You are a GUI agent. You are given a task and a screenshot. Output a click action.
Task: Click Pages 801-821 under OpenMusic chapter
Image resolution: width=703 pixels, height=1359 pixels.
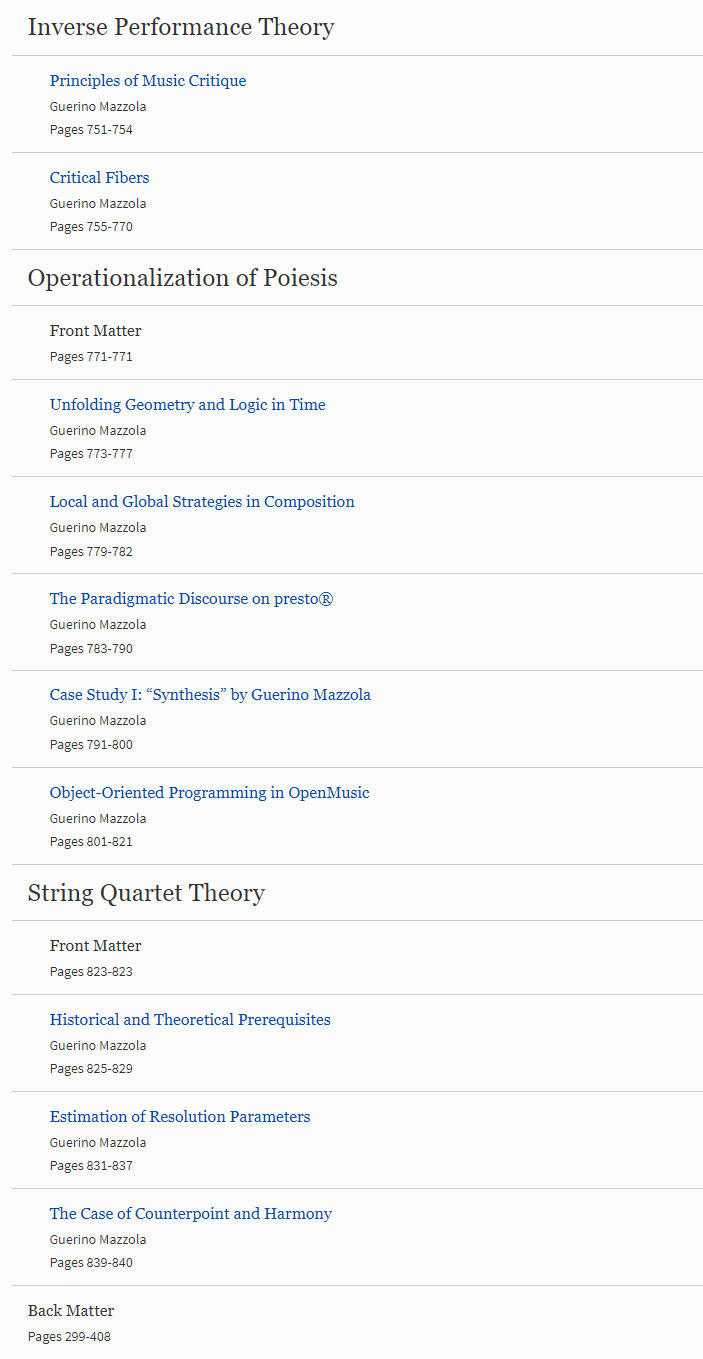tap(91, 841)
